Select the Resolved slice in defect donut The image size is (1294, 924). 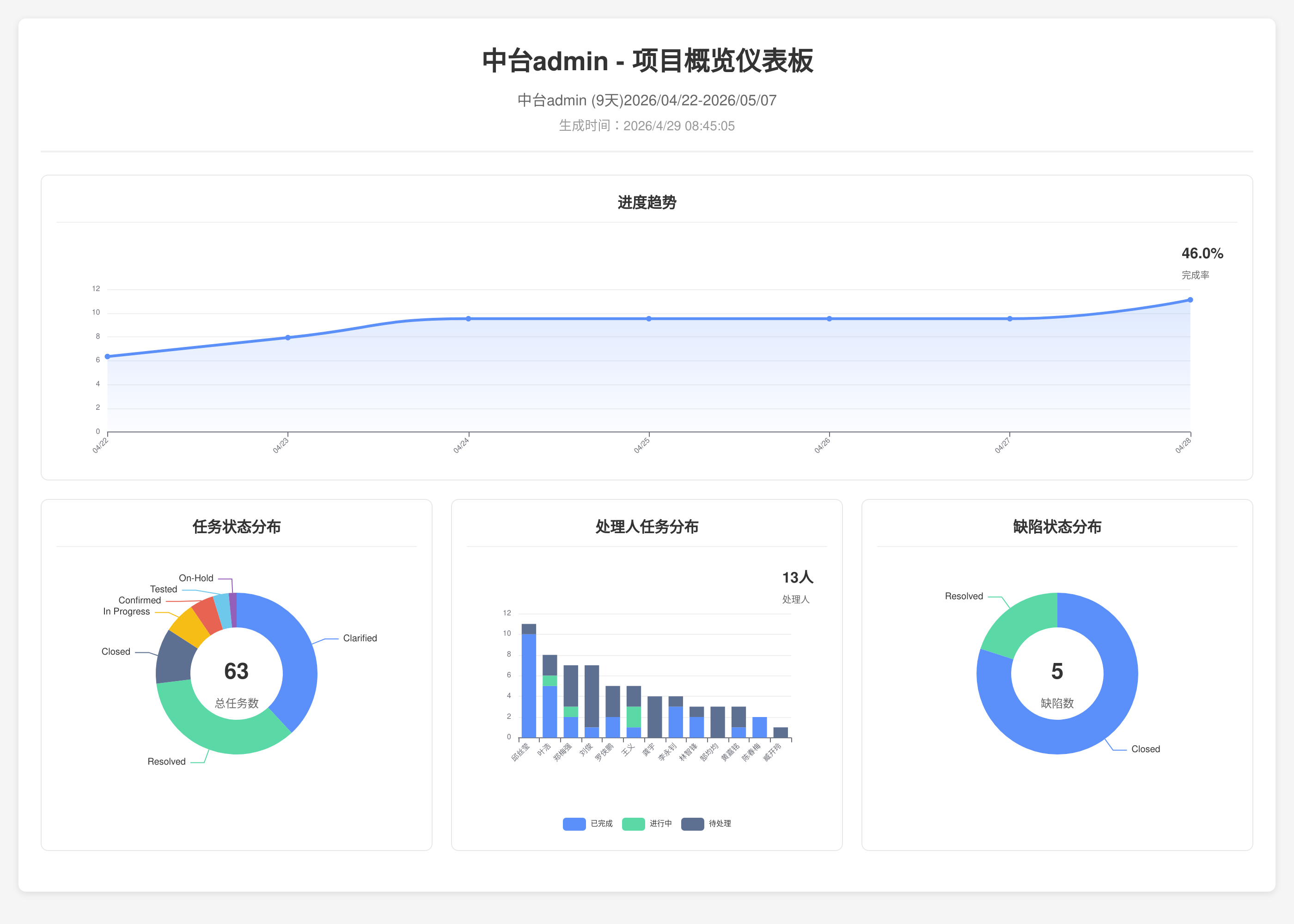click(1020, 623)
